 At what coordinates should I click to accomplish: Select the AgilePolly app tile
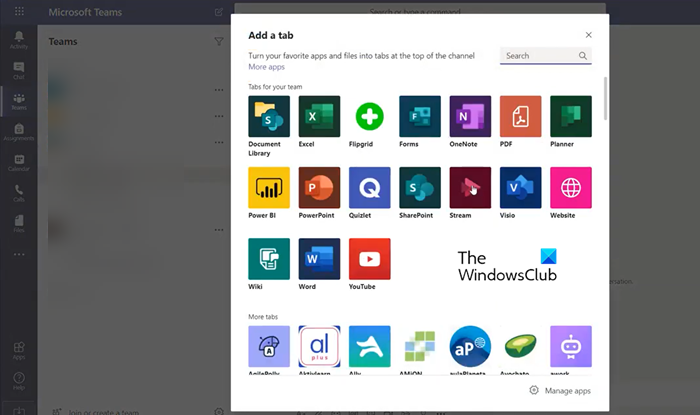(269, 346)
